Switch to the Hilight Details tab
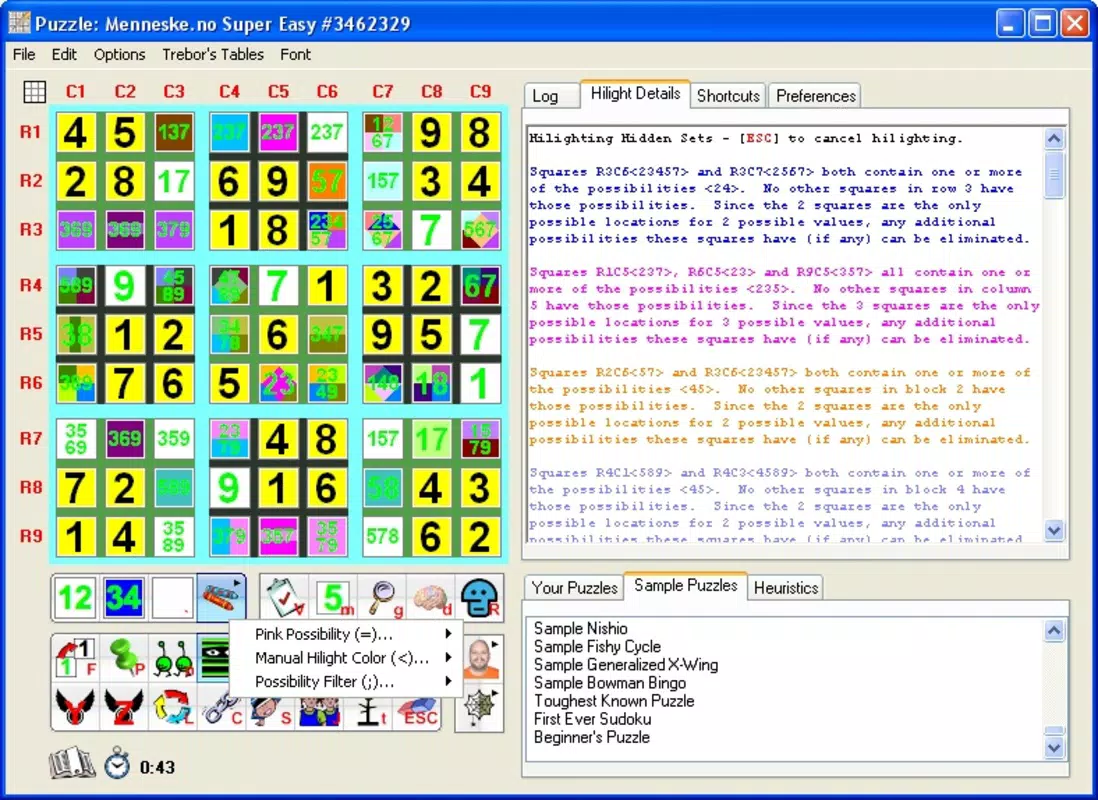Image resolution: width=1098 pixels, height=800 pixels. click(635, 93)
